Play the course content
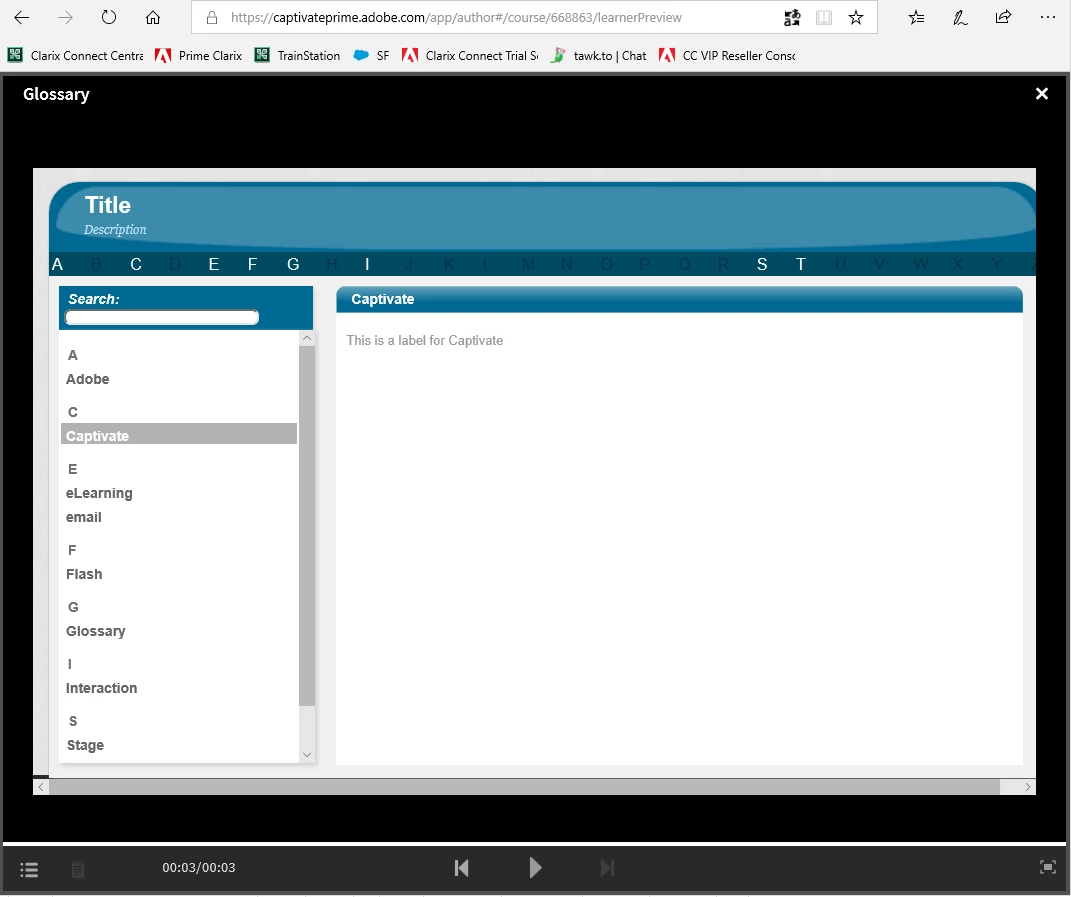Screen dimensions: 1071x897 coord(536,868)
